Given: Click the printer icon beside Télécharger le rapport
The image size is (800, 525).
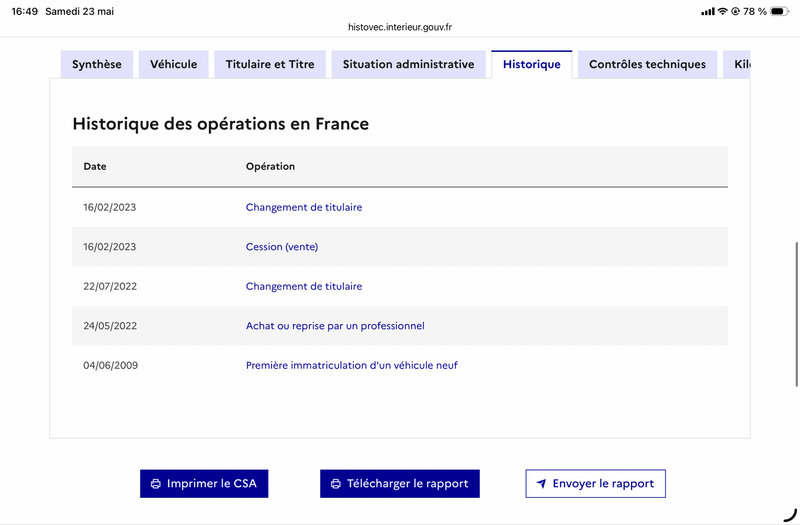Looking at the screenshot, I should tap(336, 484).
